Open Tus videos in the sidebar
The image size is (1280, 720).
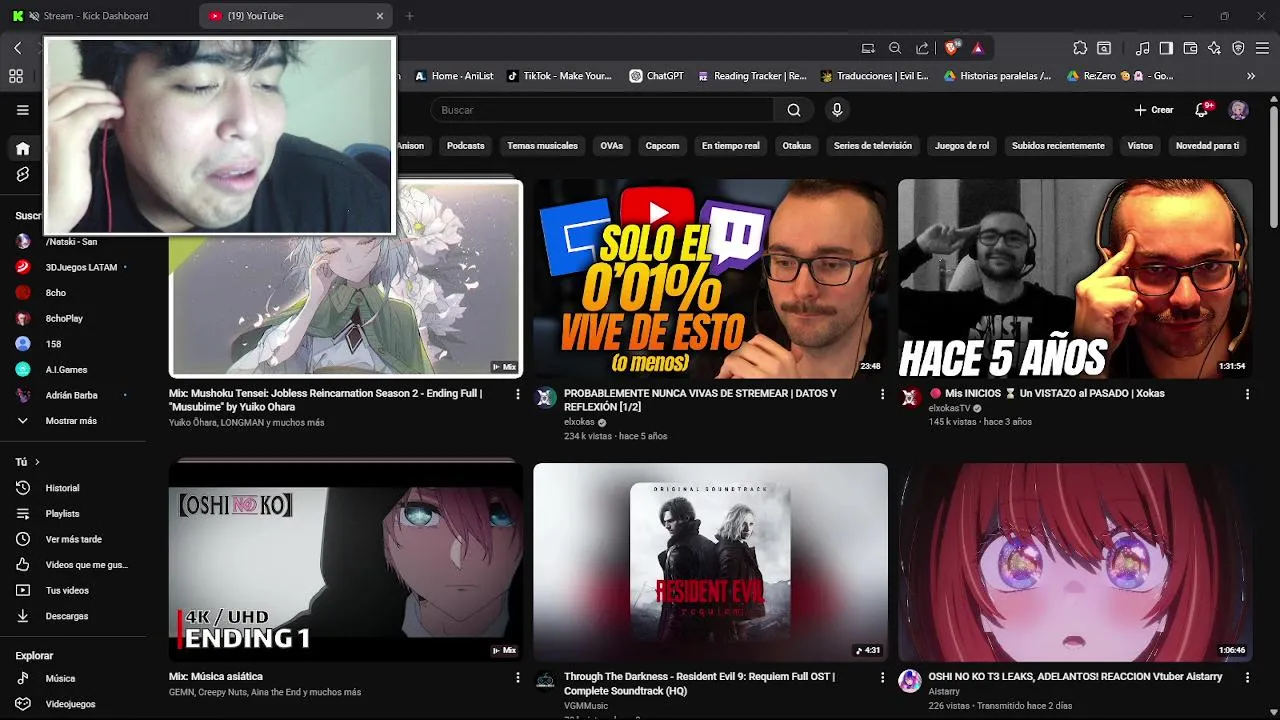[x=72, y=590]
